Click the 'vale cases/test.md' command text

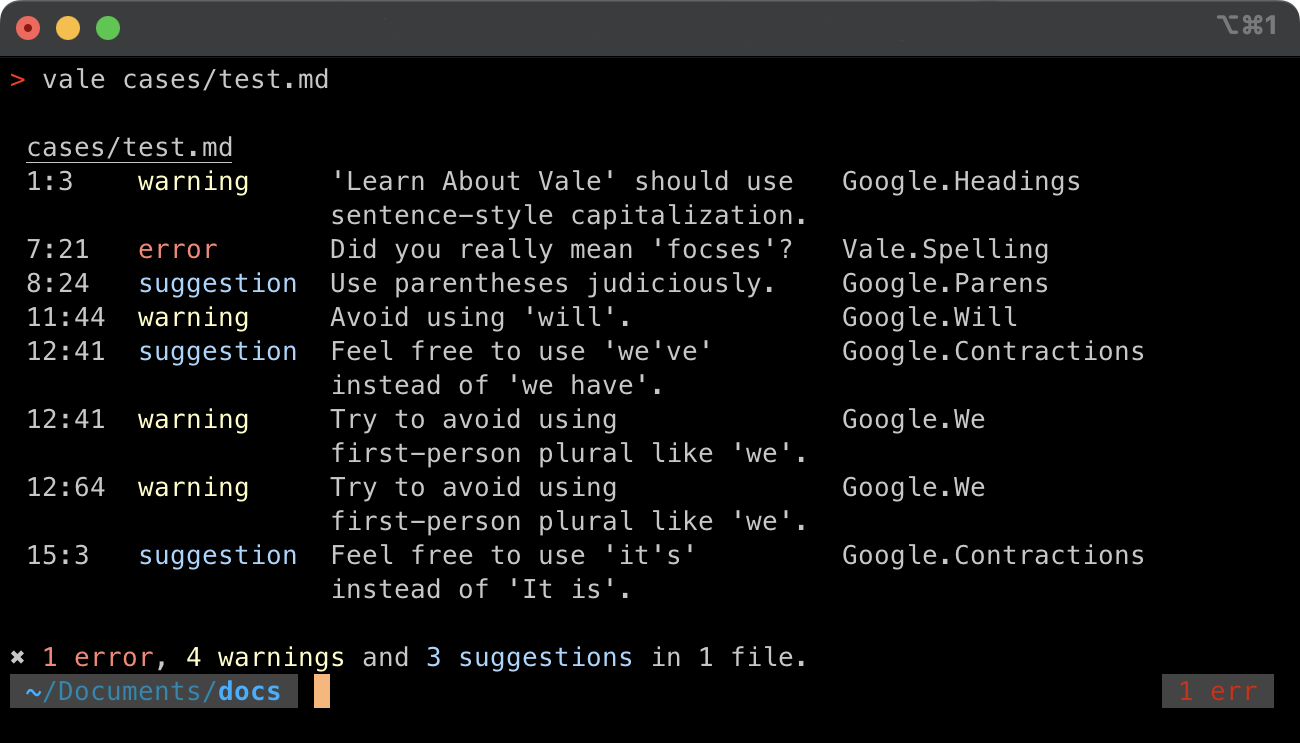pyautogui.click(x=185, y=80)
